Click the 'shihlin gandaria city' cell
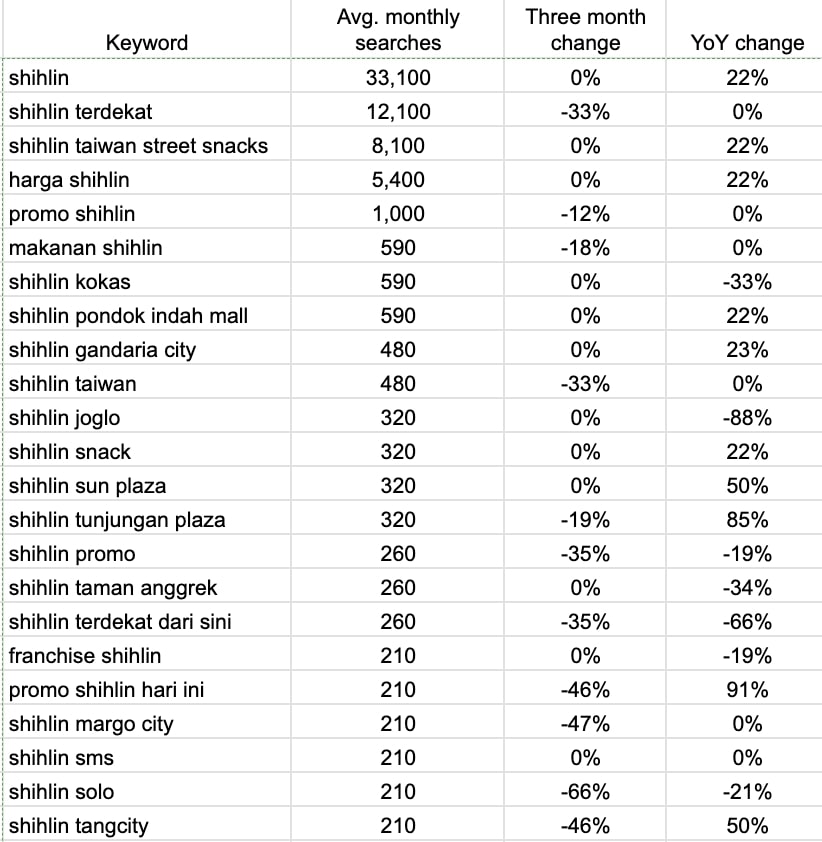This screenshot has width=822, height=842. click(x=102, y=350)
